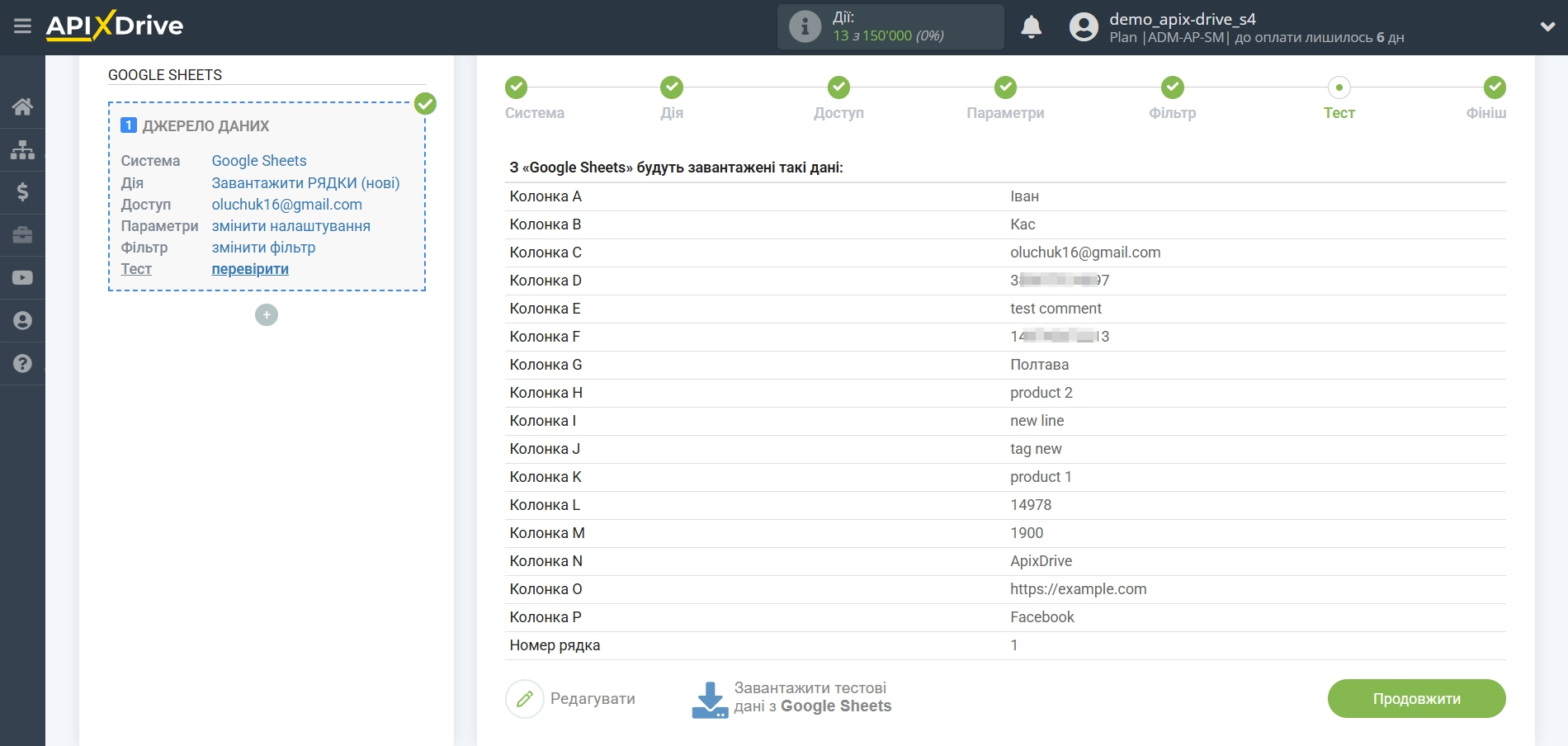Open the hamburger menu
Screen dimensions: 1568x746
pos(22,26)
